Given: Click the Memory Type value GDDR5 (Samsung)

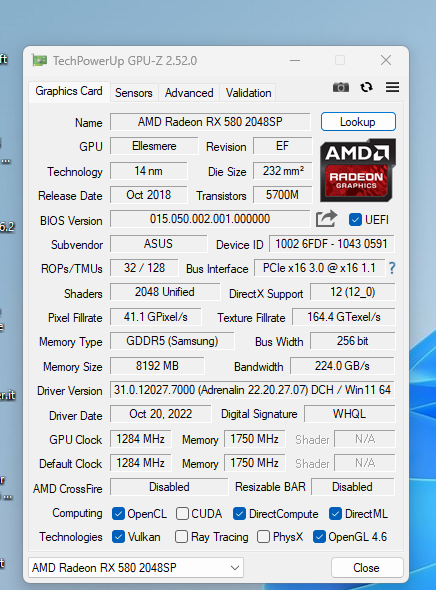Looking at the screenshot, I should pyautogui.click(x=172, y=341).
